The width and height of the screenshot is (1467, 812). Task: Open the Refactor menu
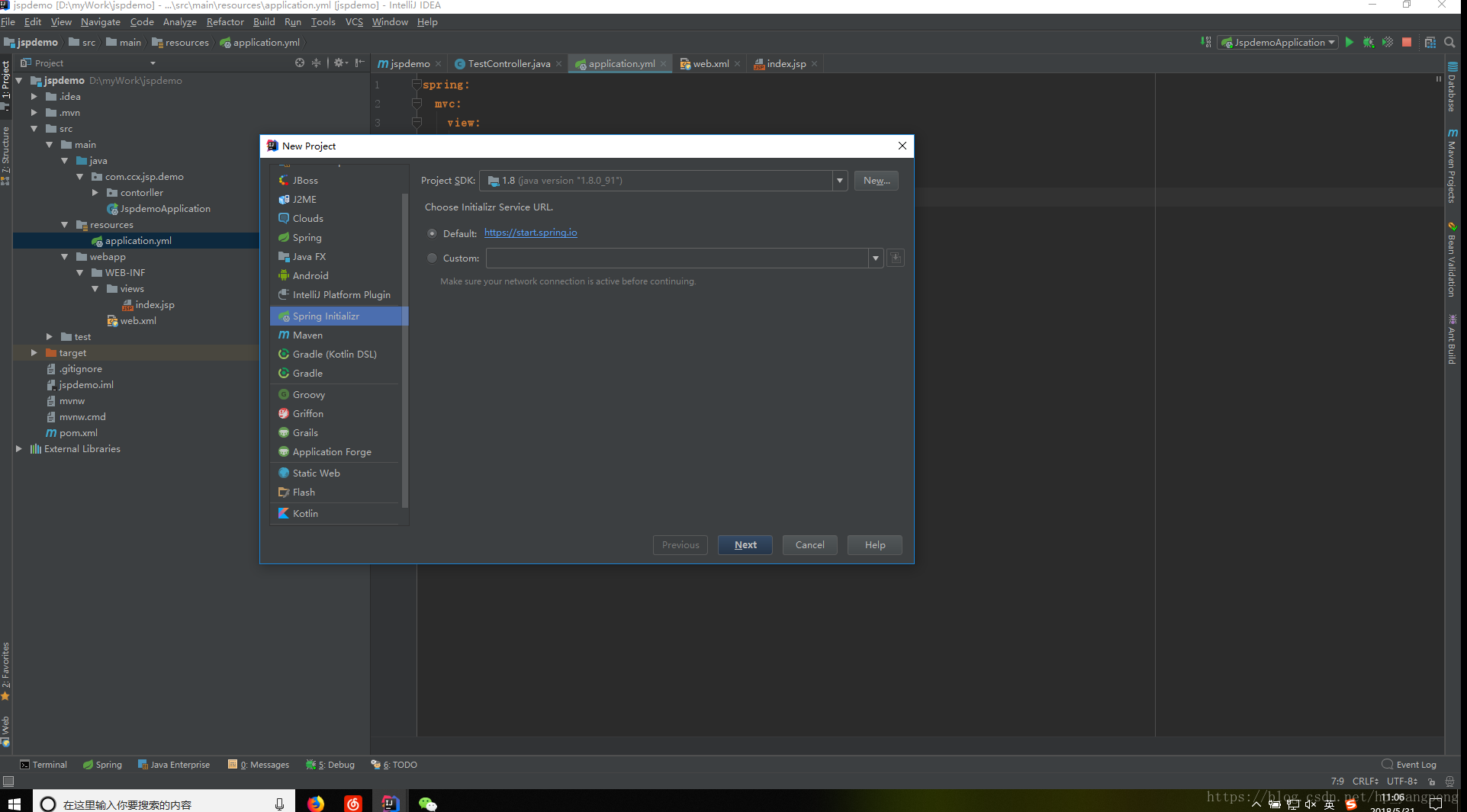pos(225,22)
